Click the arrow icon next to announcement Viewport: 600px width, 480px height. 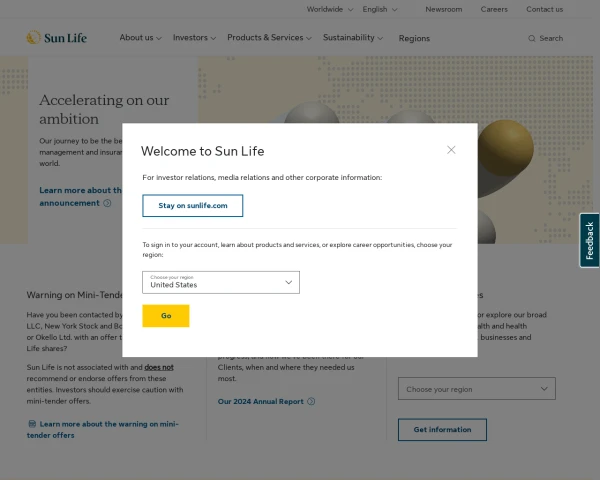(107, 203)
